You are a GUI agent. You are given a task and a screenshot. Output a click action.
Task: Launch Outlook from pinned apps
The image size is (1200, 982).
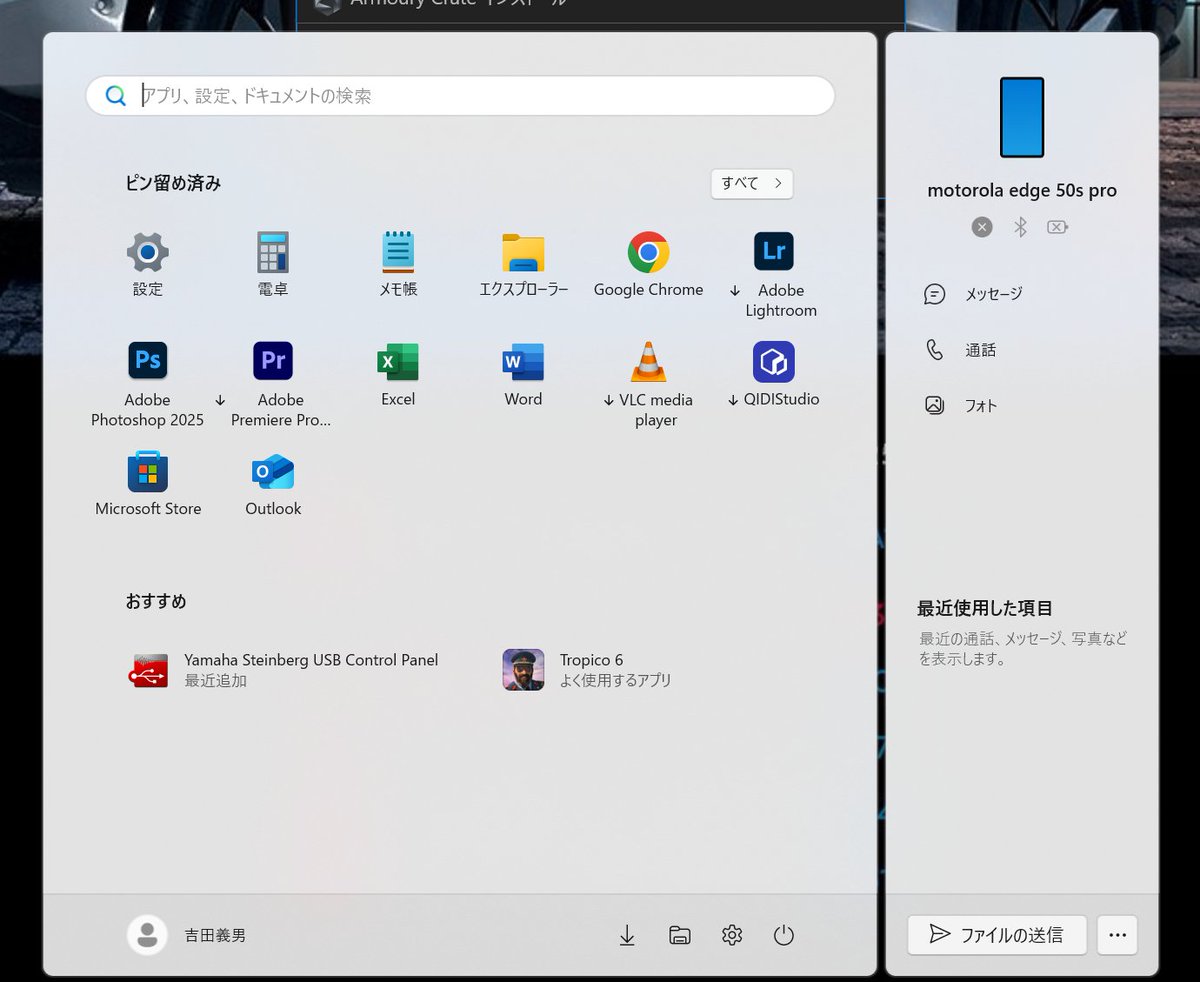point(273,484)
